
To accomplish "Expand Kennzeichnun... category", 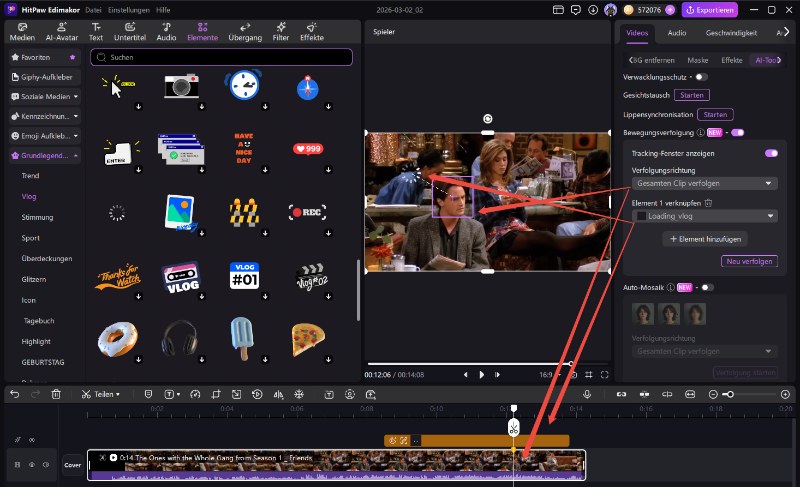I will tap(44, 116).
